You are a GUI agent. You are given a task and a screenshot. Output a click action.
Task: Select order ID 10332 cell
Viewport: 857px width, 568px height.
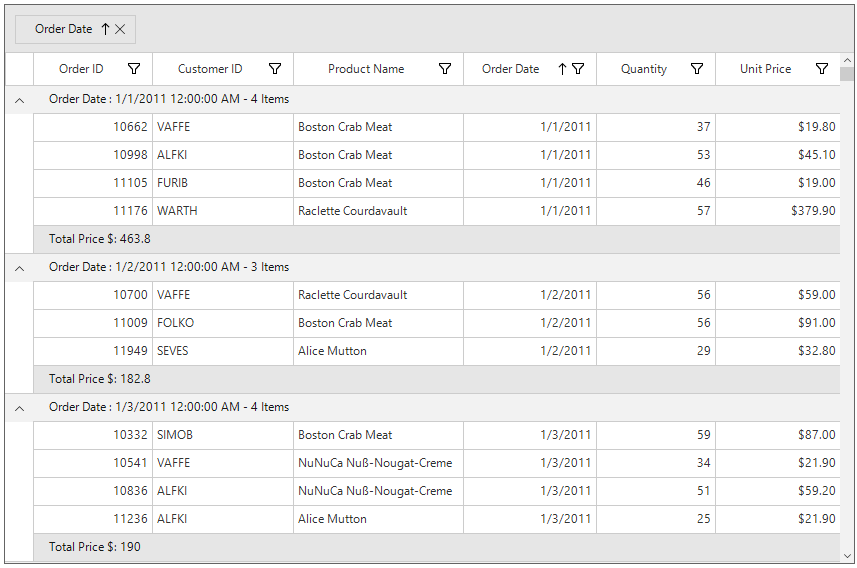click(93, 435)
